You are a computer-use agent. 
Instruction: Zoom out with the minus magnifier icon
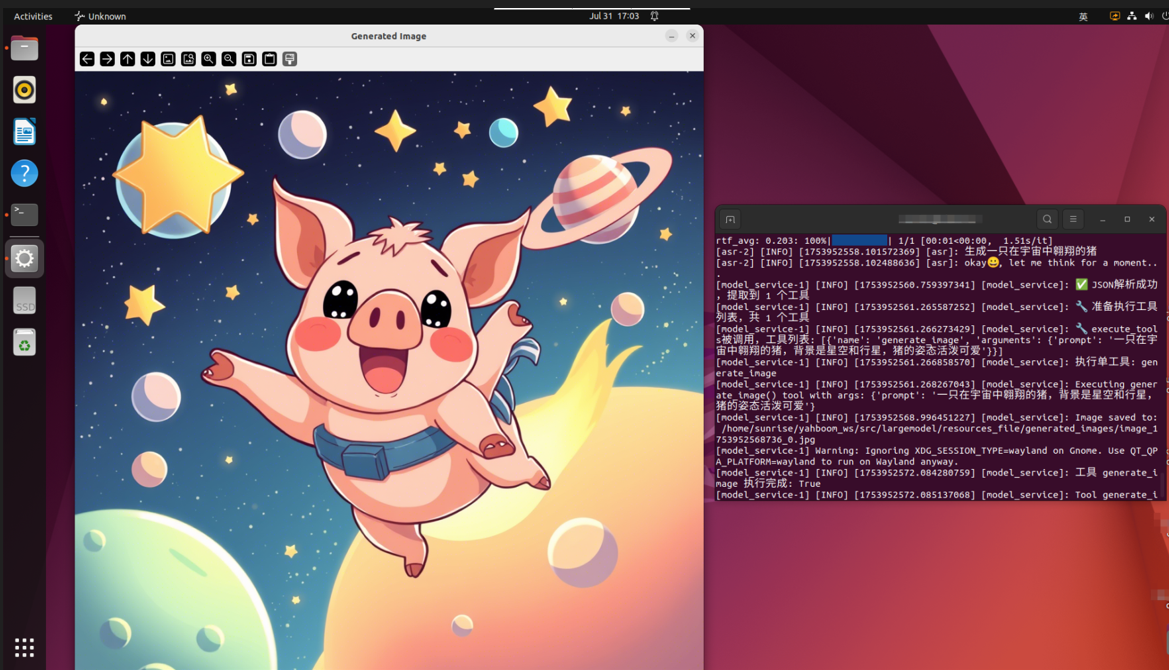229,59
